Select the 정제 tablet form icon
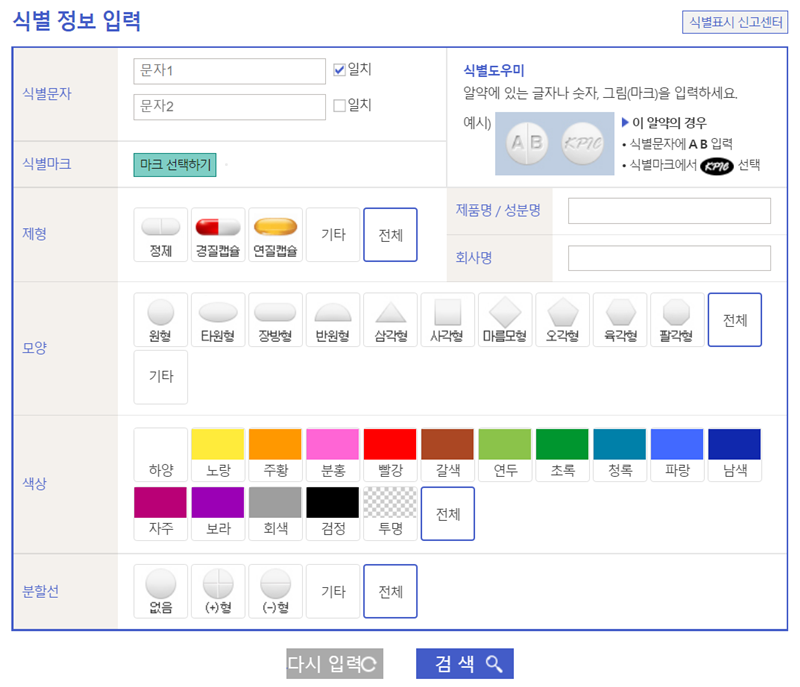The height and width of the screenshot is (687, 800). point(161,235)
